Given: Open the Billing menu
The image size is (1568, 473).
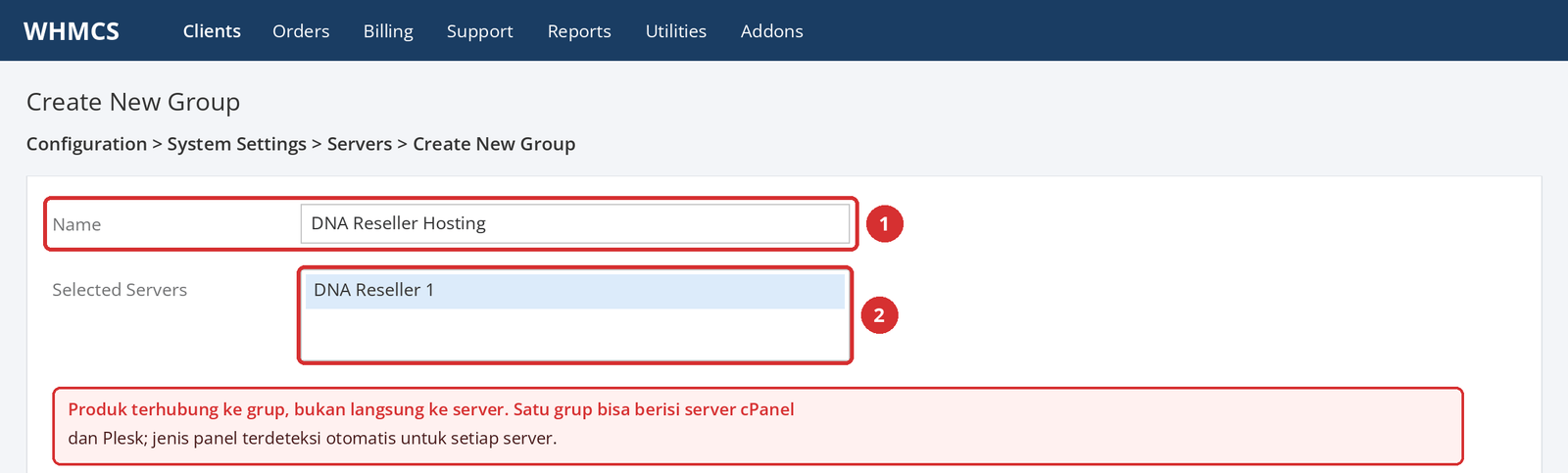Looking at the screenshot, I should point(388,31).
